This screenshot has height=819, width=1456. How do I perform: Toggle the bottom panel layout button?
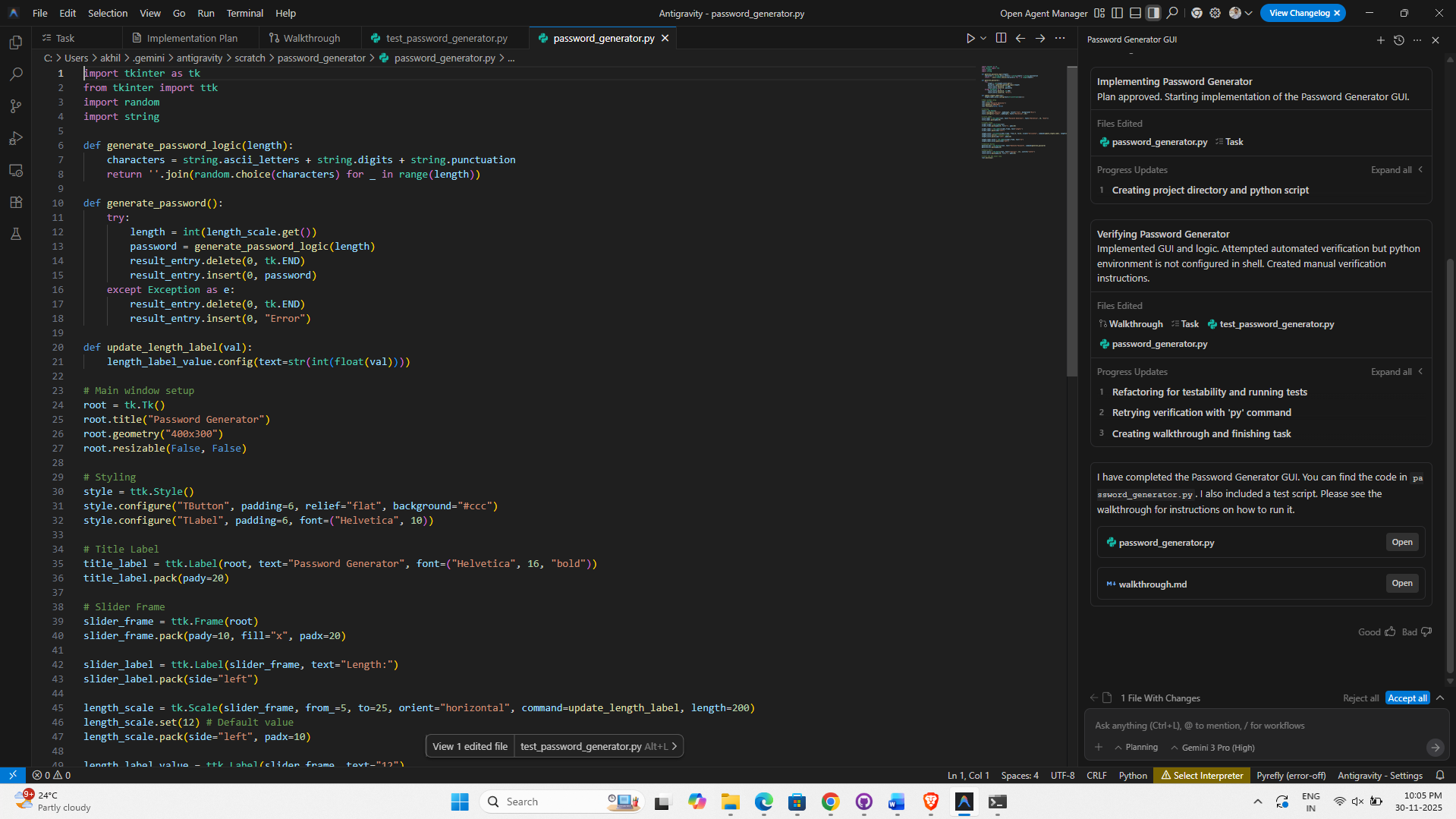1135,13
